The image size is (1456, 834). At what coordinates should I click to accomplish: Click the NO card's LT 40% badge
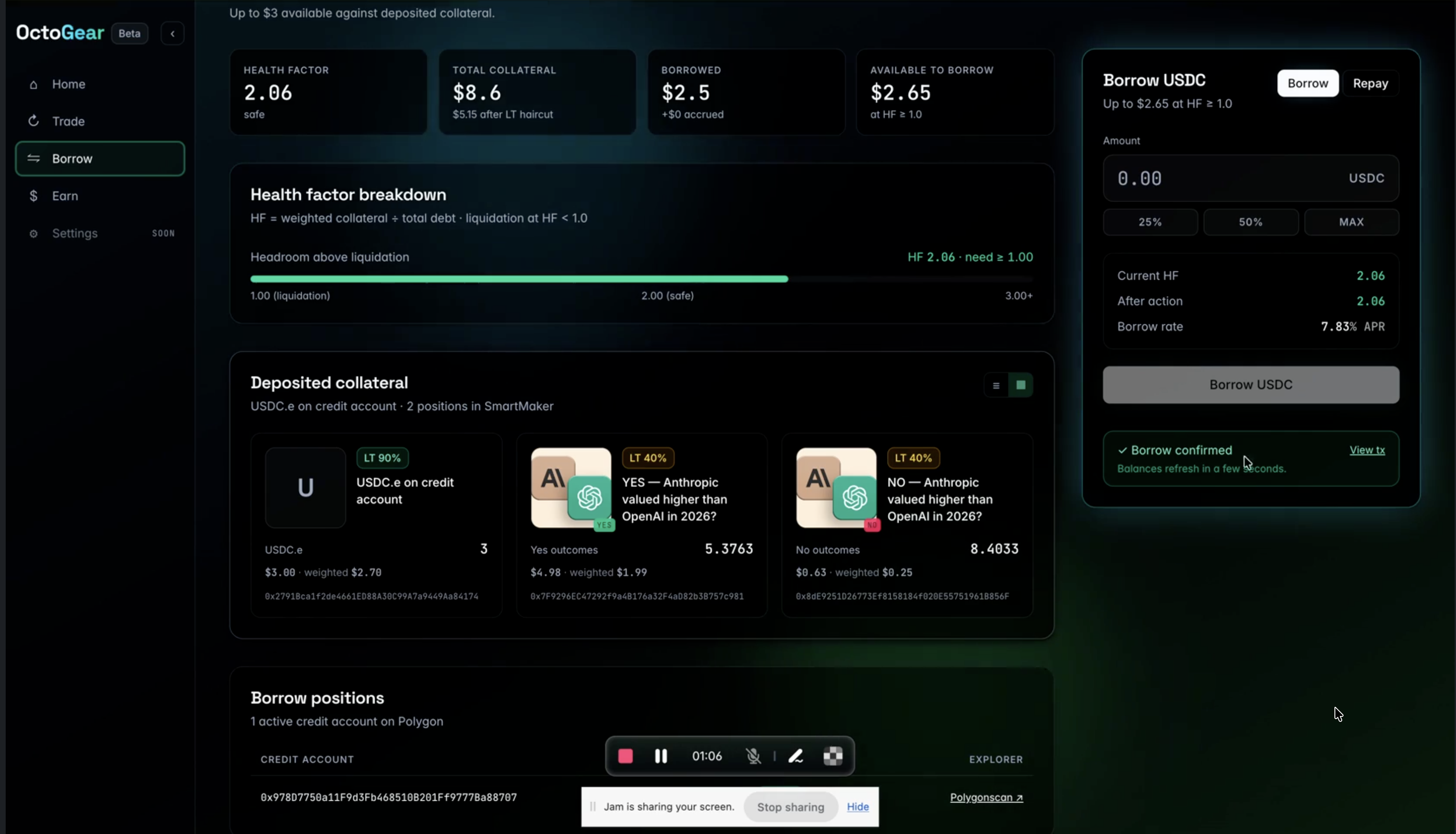tap(913, 458)
